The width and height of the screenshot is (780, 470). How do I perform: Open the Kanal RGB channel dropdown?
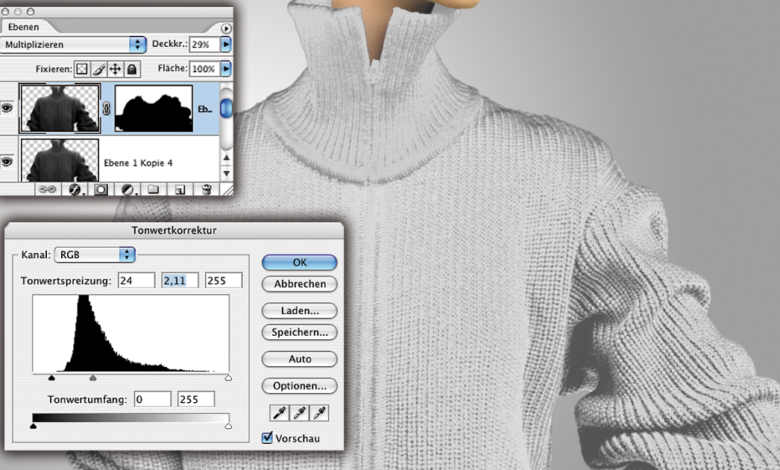(x=127, y=255)
